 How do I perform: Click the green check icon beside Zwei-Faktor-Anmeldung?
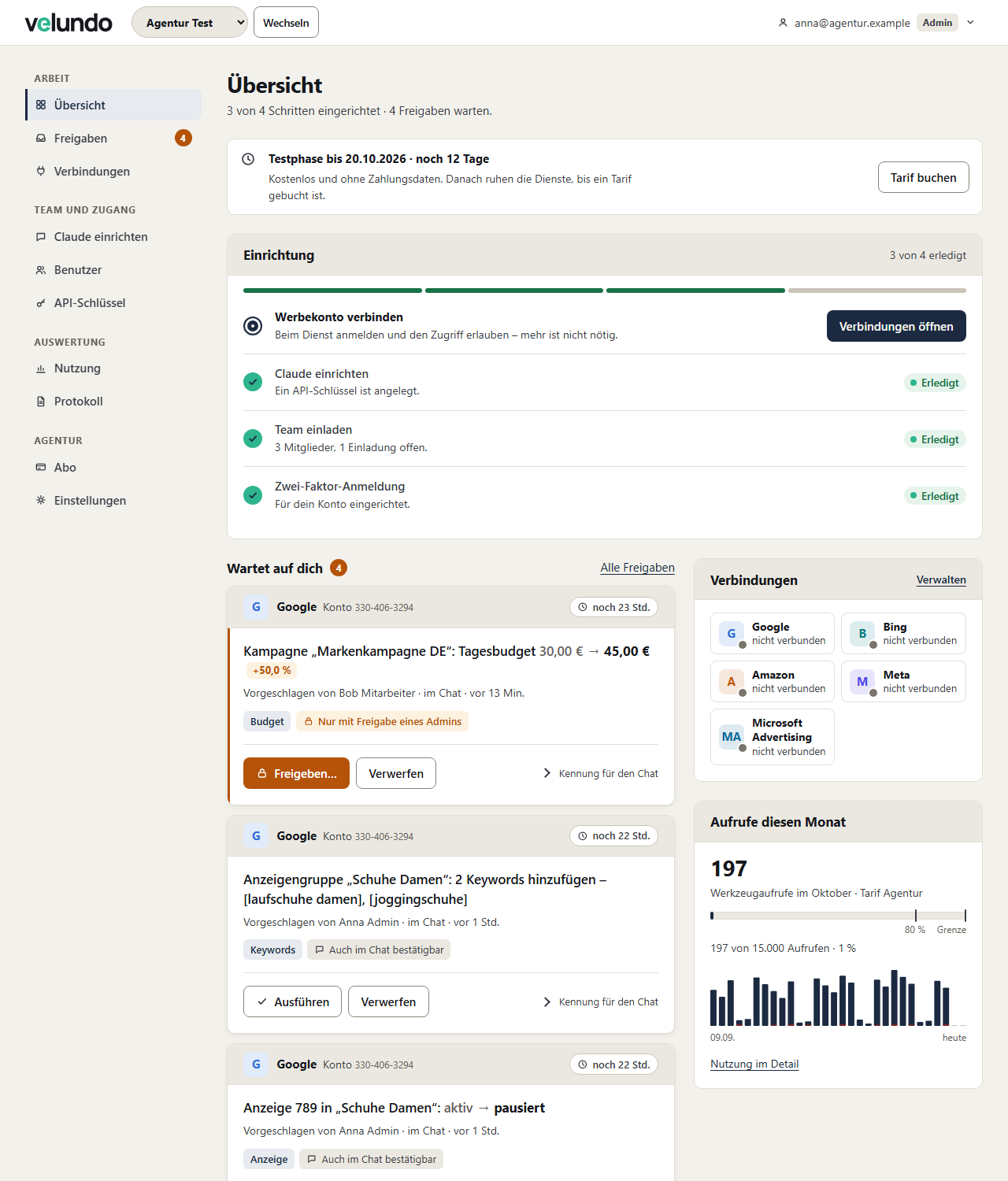(x=253, y=495)
